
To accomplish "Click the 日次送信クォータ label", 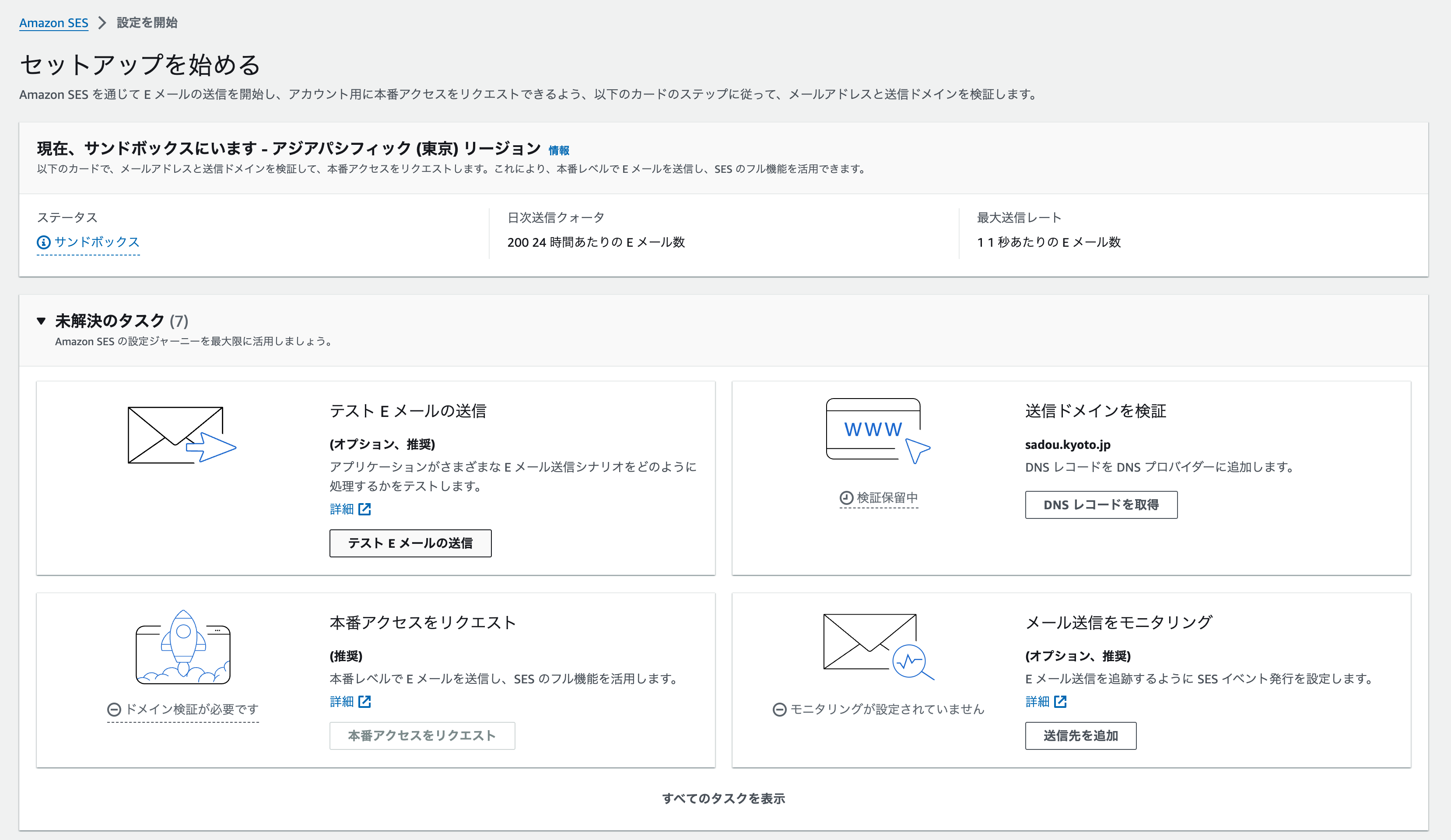I will pyautogui.click(x=556, y=217).
